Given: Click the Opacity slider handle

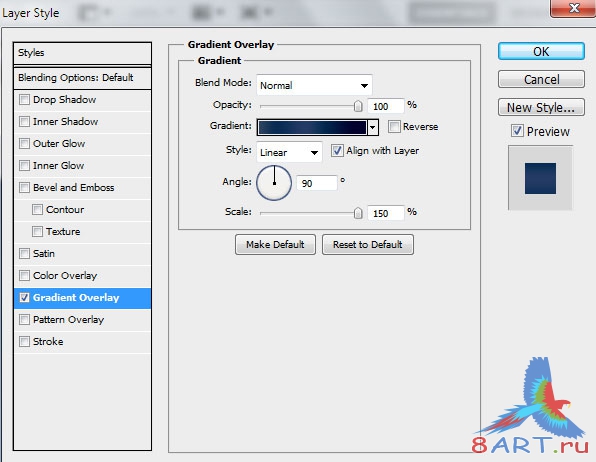Looking at the screenshot, I should coord(358,106).
